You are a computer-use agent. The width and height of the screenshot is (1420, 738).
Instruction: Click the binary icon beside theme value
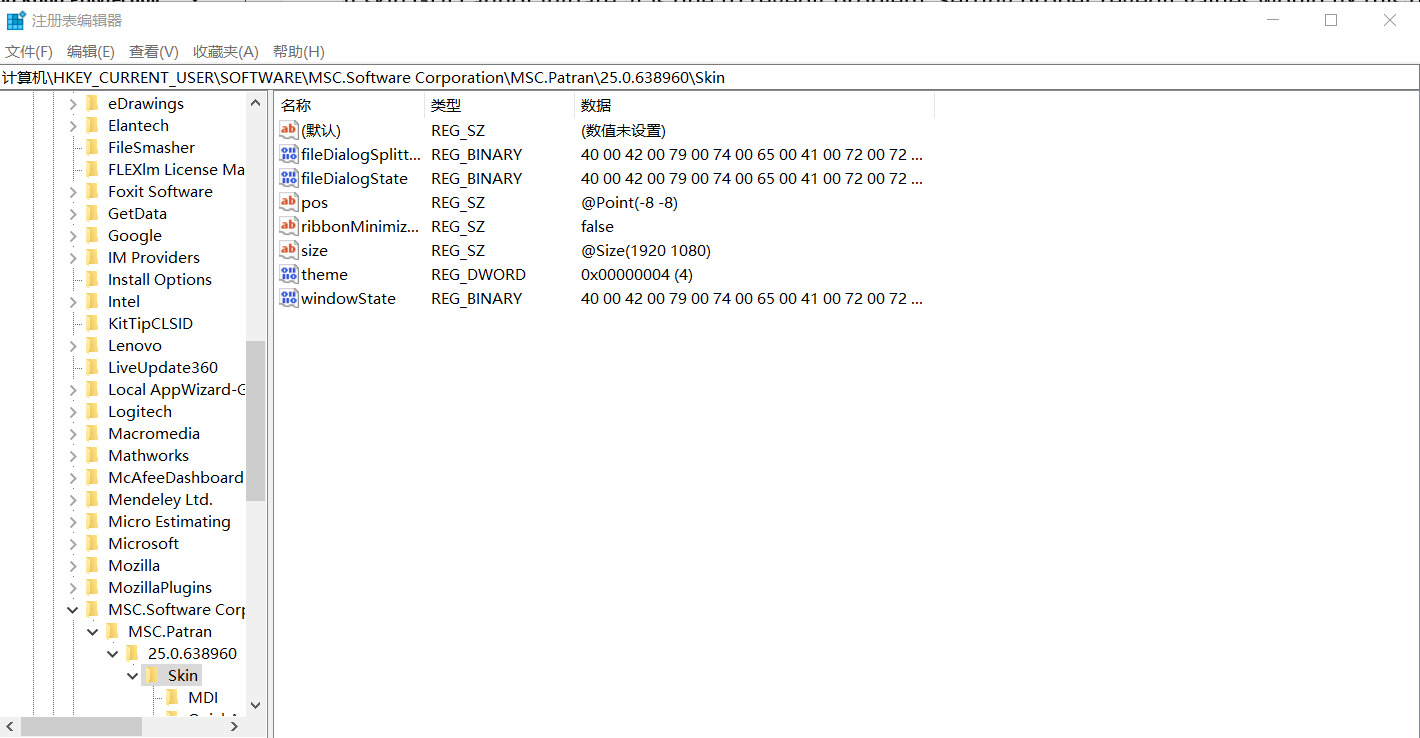tap(288, 274)
